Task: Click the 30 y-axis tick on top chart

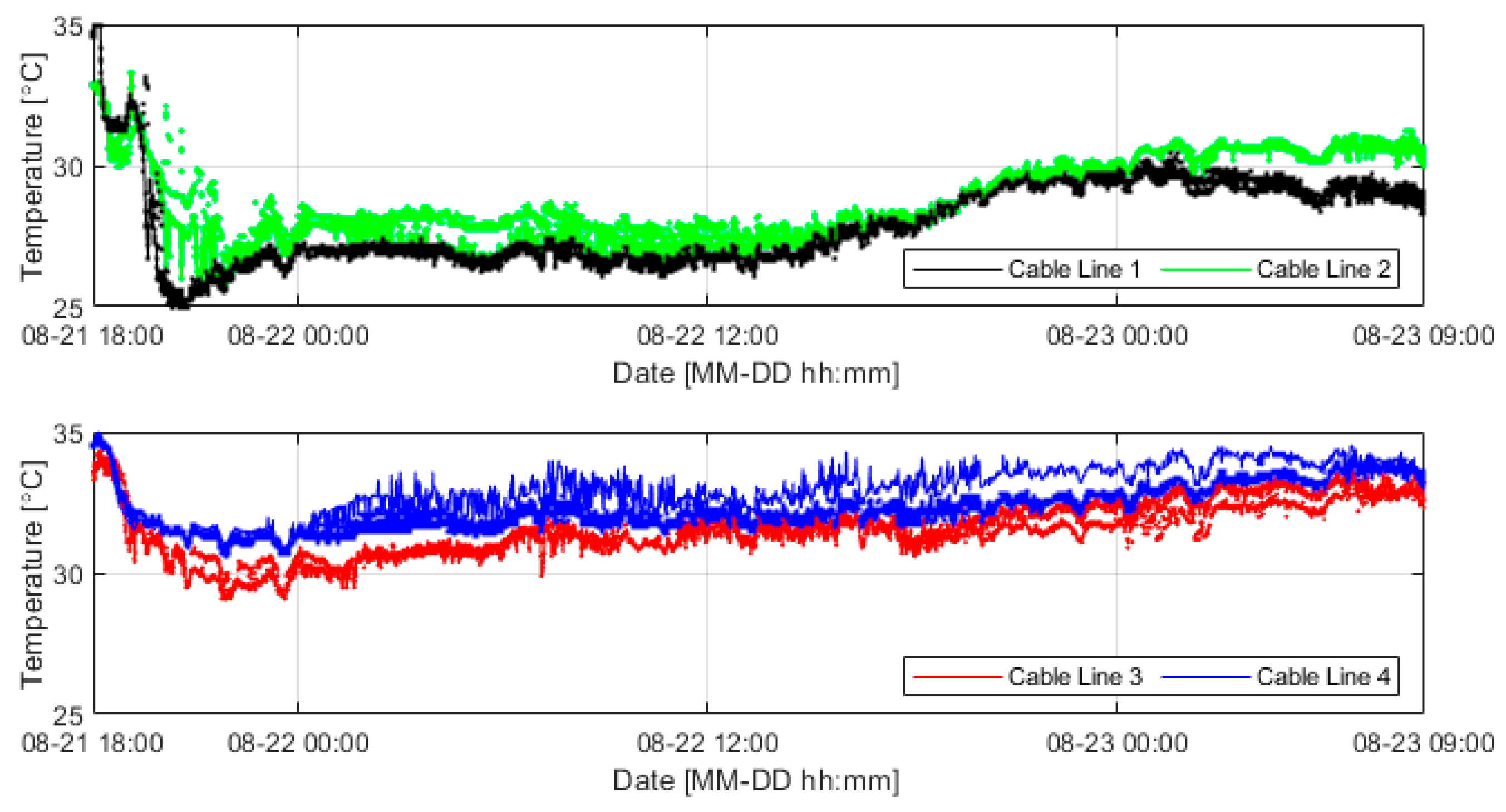Action: coord(68,168)
